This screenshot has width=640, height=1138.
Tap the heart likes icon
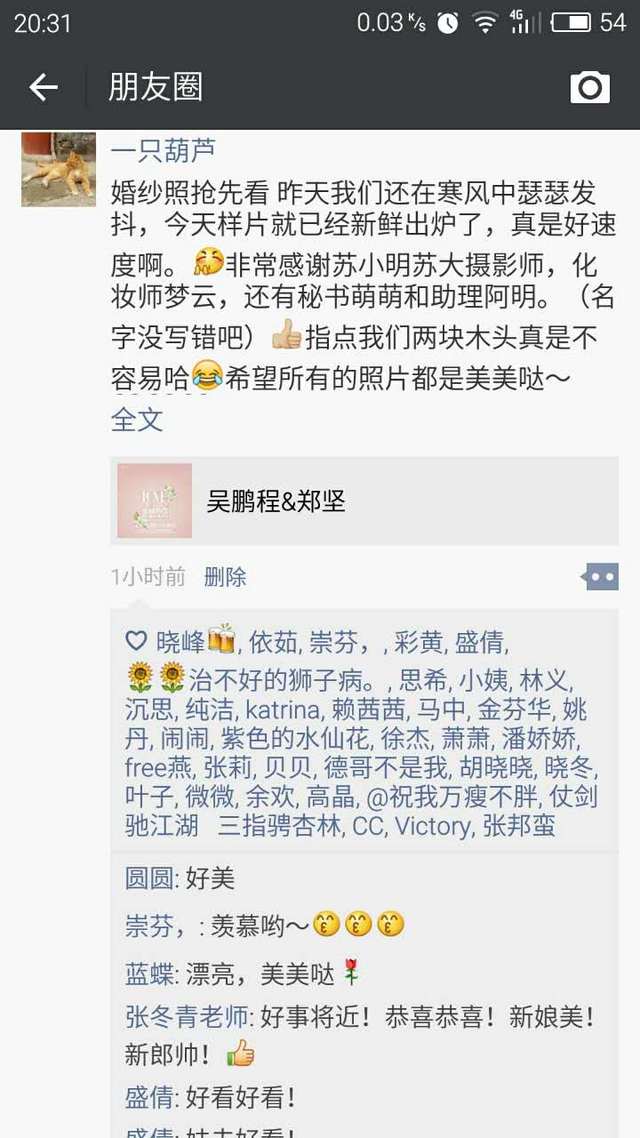coord(136,641)
